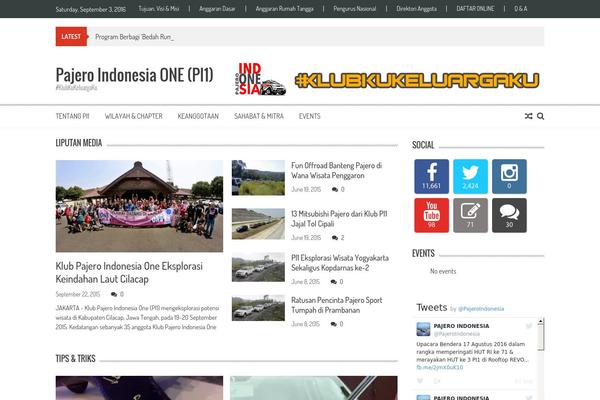
Task: Open the Facebook social icon showing 11,661
Action: tap(431, 176)
